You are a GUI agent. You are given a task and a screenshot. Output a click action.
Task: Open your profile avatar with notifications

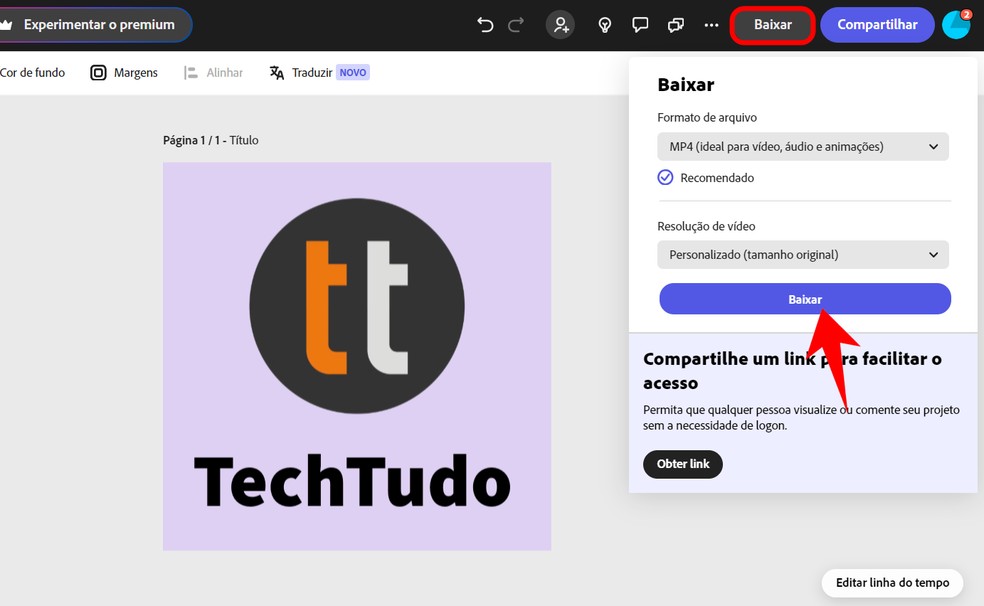point(956,25)
